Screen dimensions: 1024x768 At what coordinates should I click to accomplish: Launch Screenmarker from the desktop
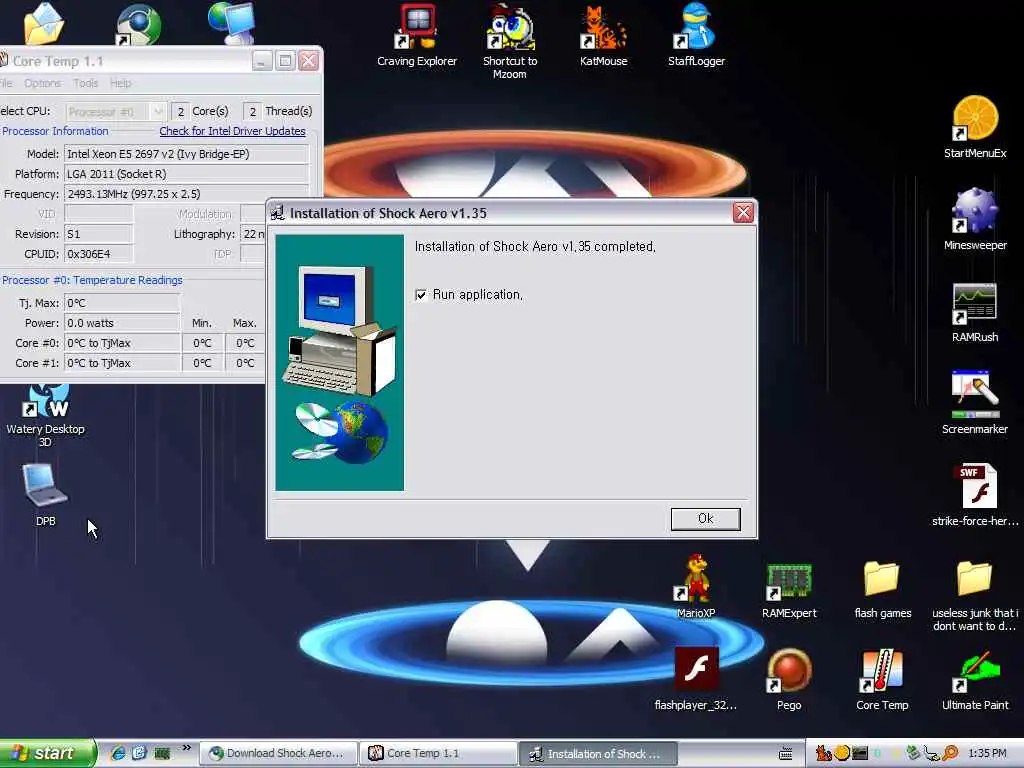coord(975,404)
